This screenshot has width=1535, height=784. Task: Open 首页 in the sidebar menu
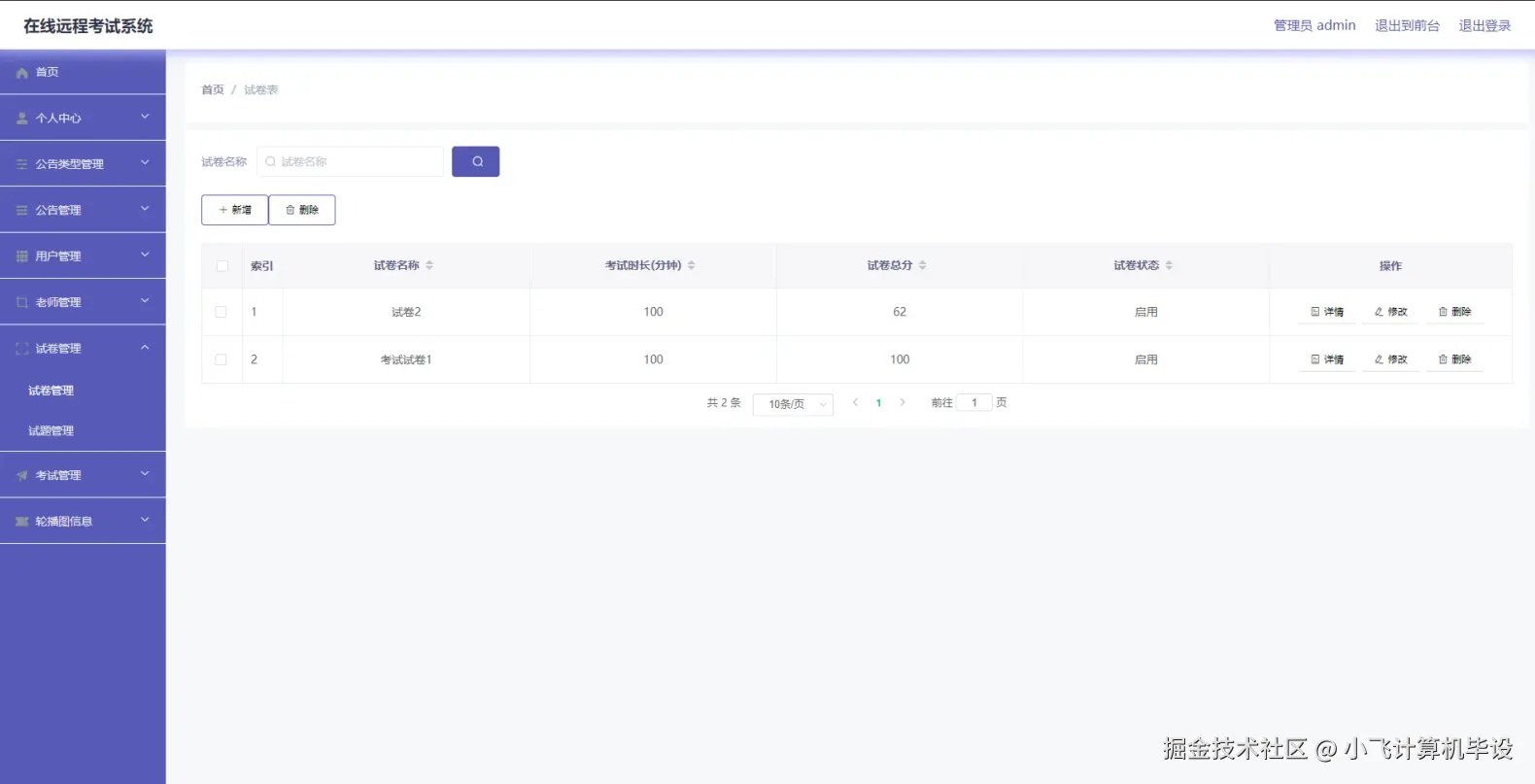(83, 72)
